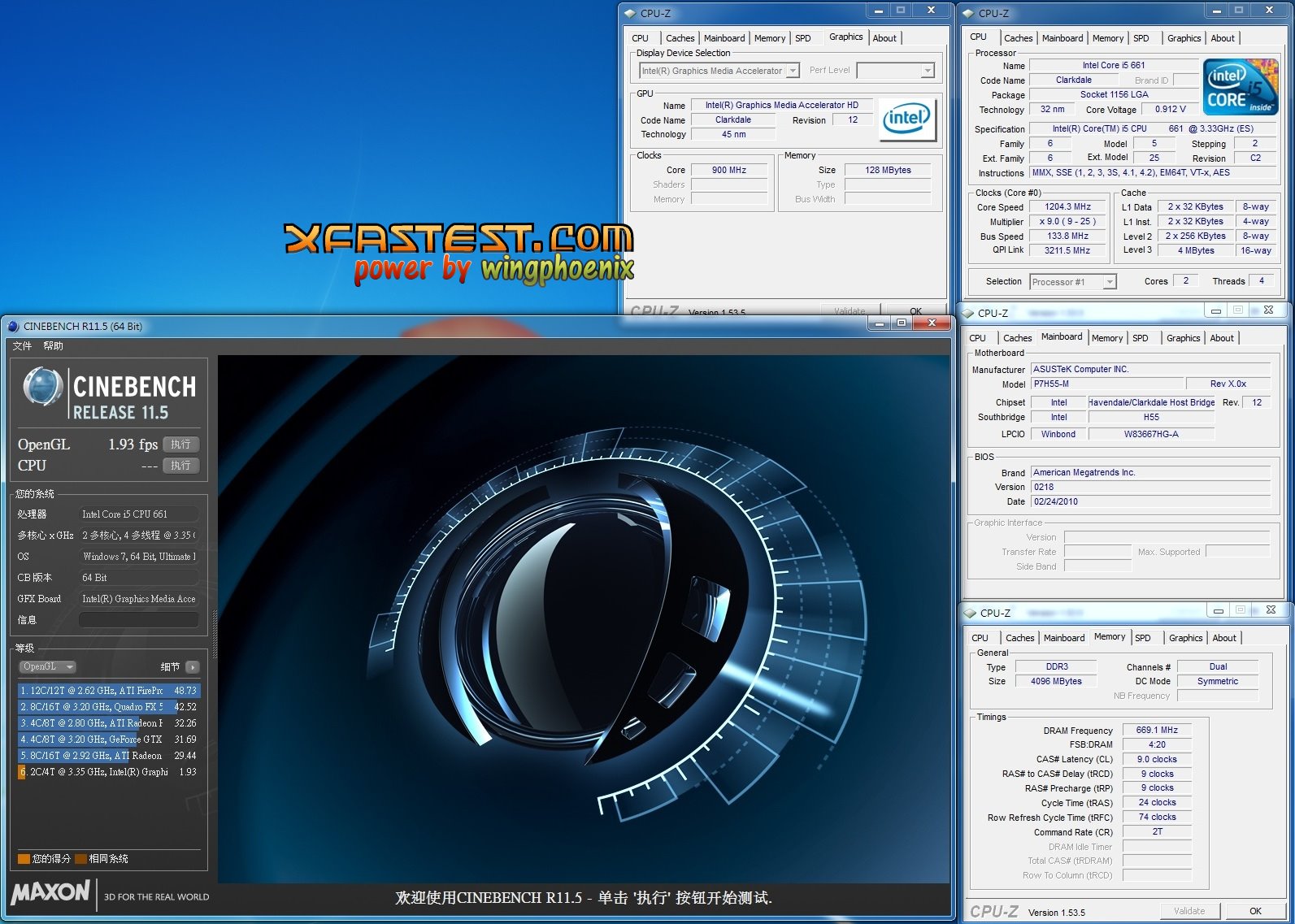Select ranking row 4 4C/8T GeForce GTX
The image size is (1295, 924).
click(109, 740)
